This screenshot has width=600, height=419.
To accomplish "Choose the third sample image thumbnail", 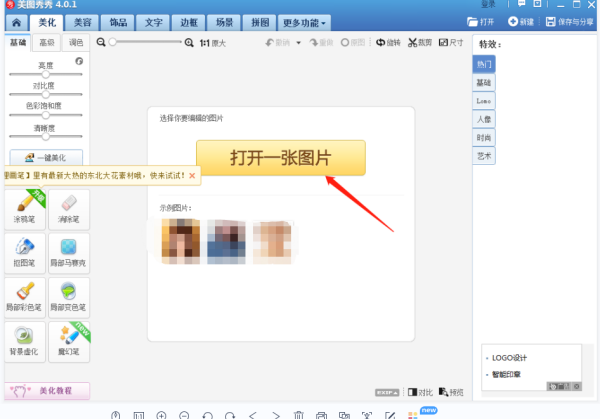I will pos(272,241).
